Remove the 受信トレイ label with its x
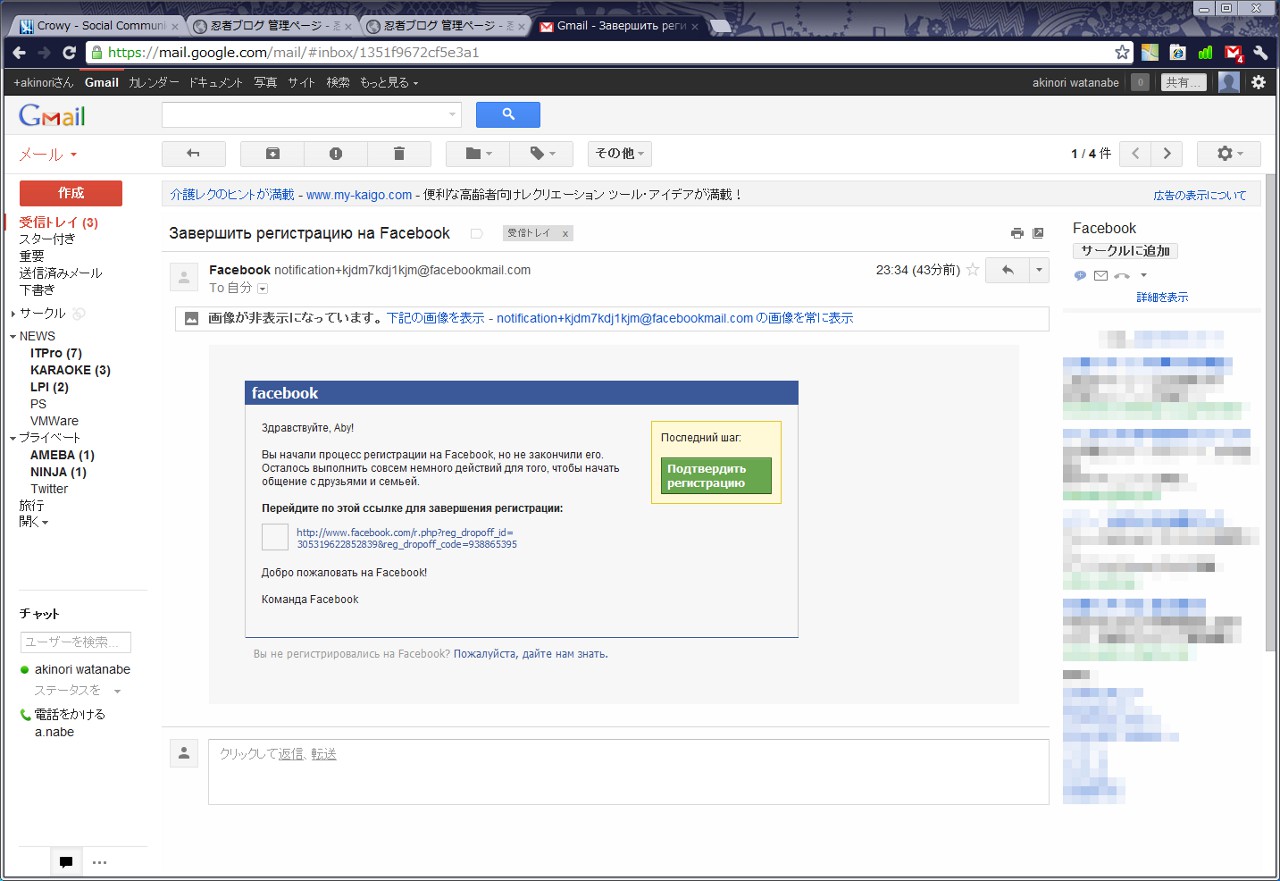The width and height of the screenshot is (1280, 881). click(x=565, y=234)
